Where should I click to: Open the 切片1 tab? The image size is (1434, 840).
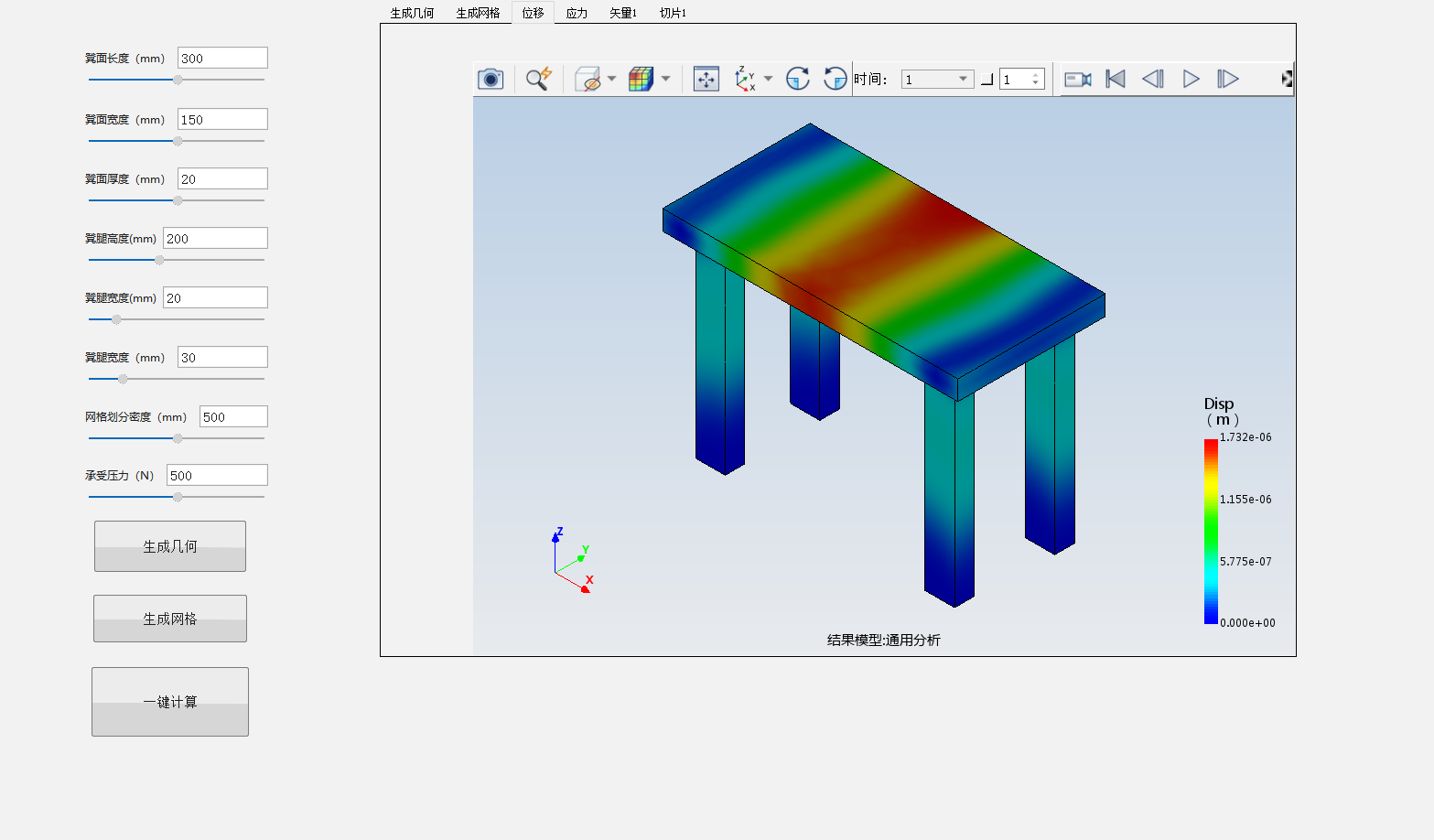[673, 13]
